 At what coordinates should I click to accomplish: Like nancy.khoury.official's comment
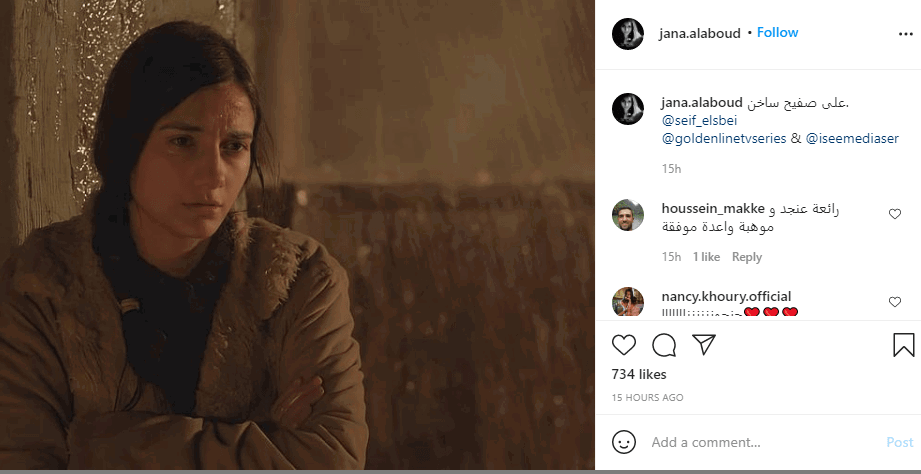pos(895,302)
